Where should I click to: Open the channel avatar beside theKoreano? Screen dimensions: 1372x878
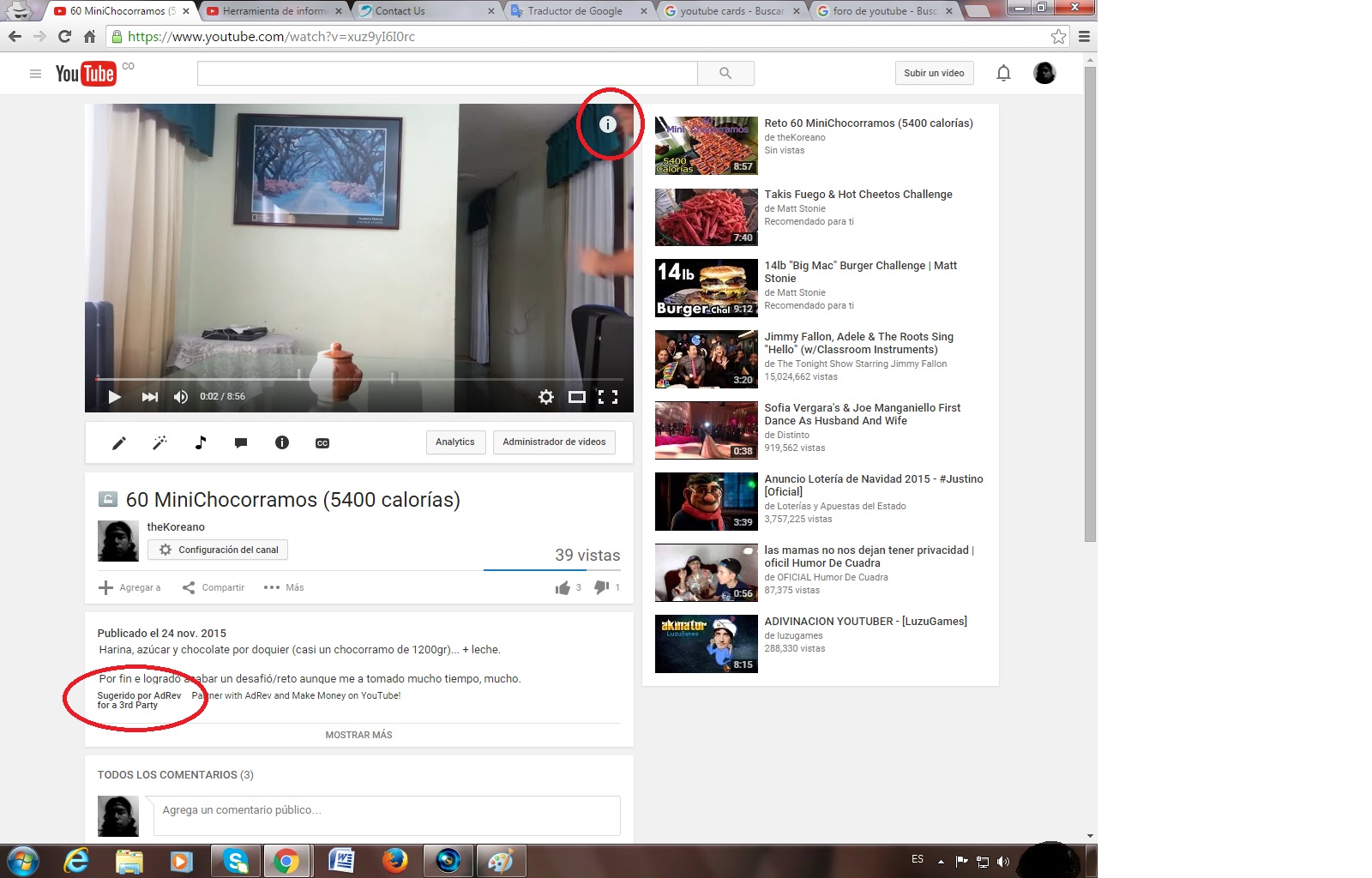click(118, 541)
